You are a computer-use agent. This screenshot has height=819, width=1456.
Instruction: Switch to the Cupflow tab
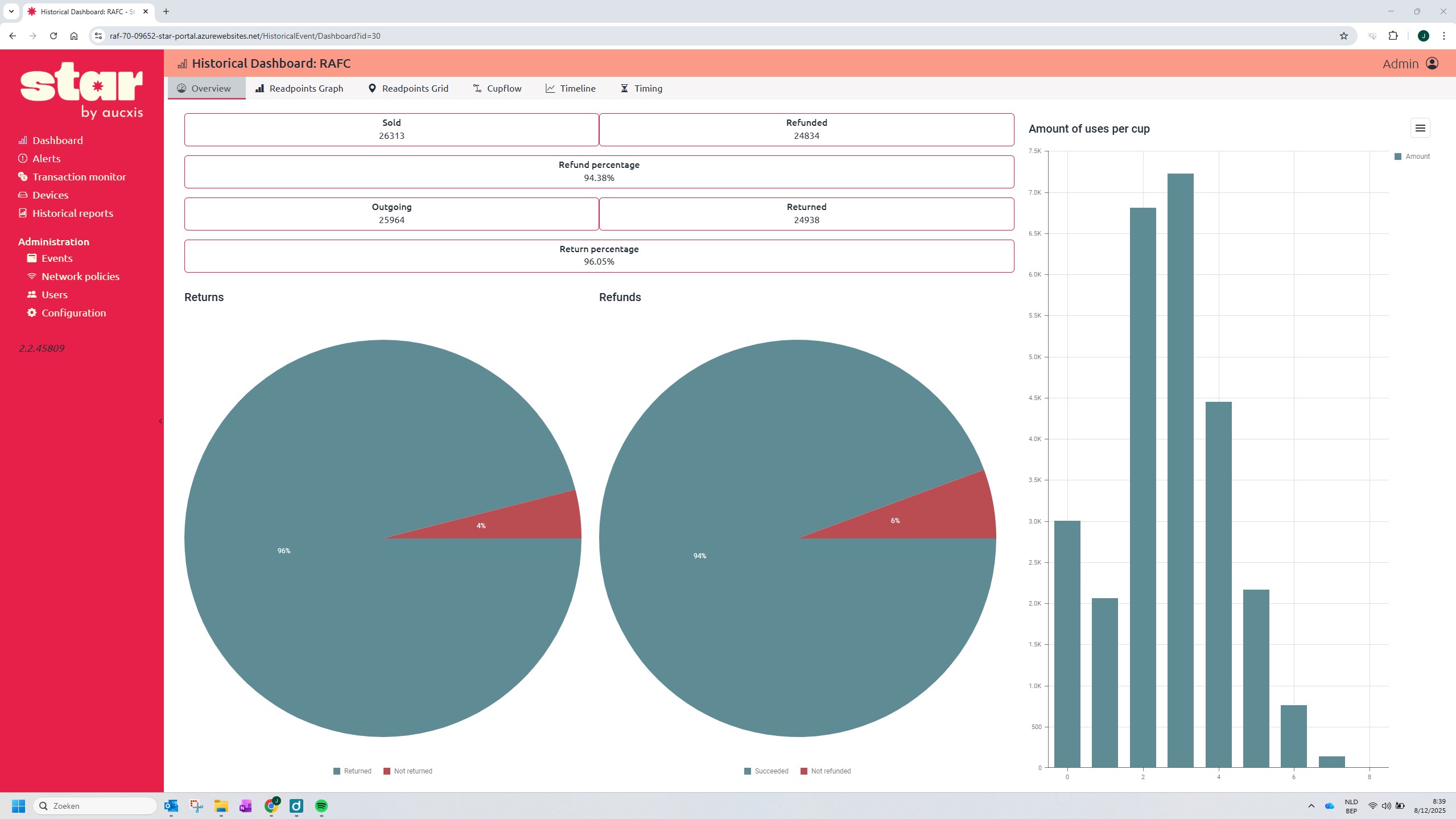497,88
